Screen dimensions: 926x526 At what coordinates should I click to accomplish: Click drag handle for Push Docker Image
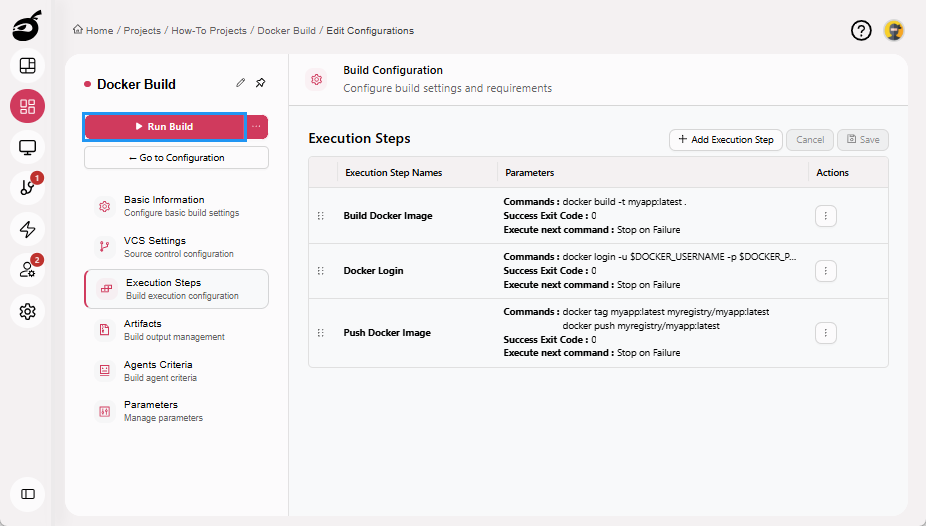coord(321,332)
